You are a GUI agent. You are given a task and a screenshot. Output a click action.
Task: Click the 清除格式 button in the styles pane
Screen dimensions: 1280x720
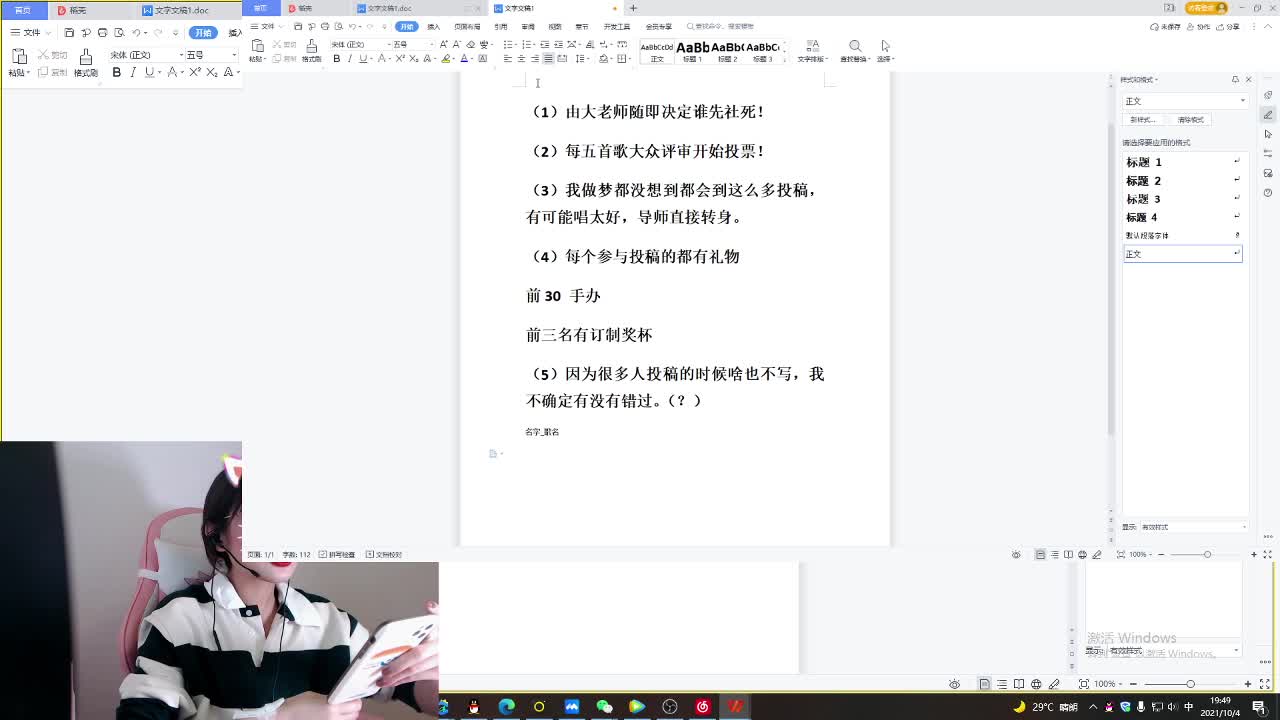[x=1191, y=120]
